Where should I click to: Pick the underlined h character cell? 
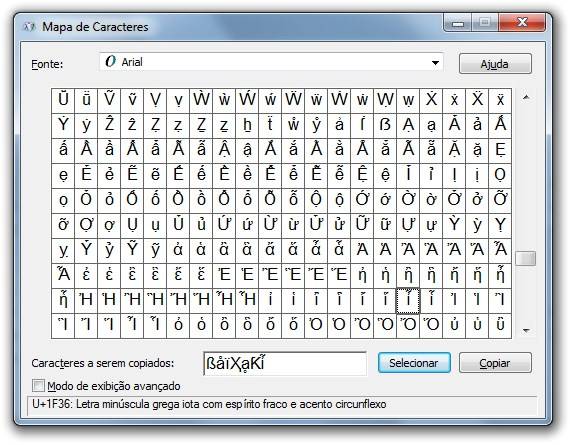tap(247, 125)
